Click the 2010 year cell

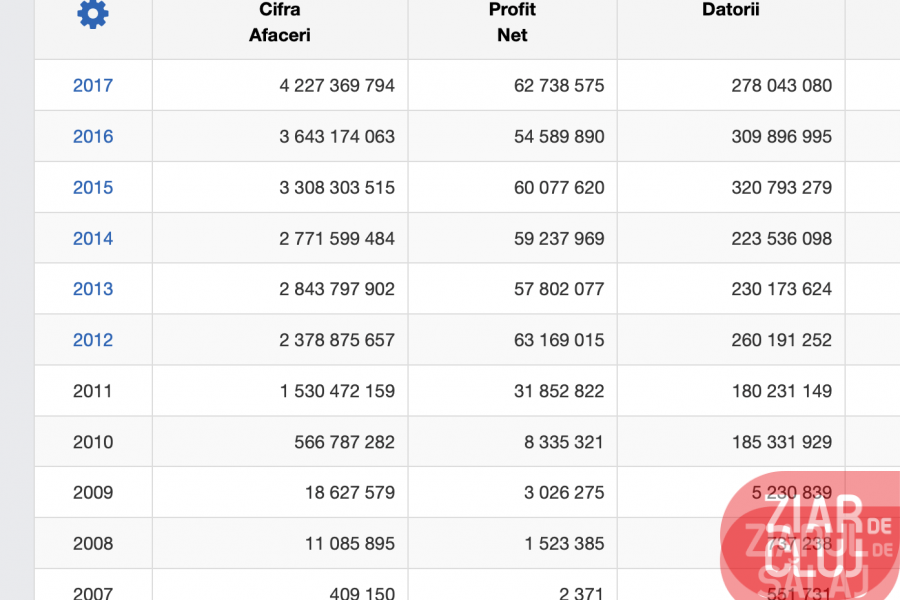tap(93, 443)
